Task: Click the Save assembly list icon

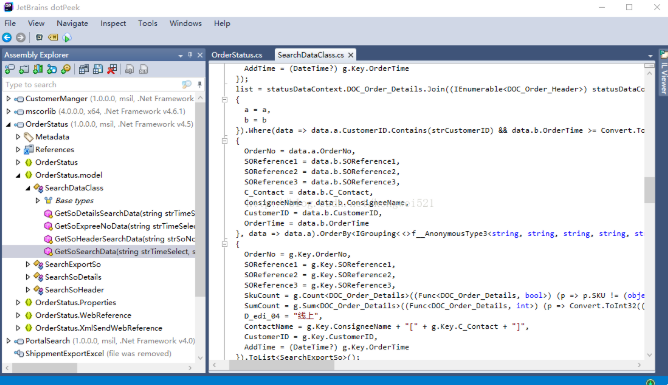Action: point(98,69)
